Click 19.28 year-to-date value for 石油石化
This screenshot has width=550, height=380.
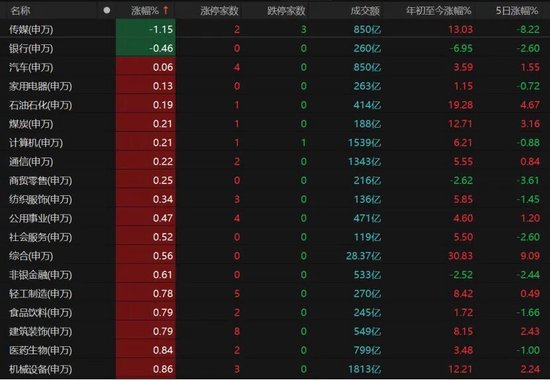click(x=460, y=105)
